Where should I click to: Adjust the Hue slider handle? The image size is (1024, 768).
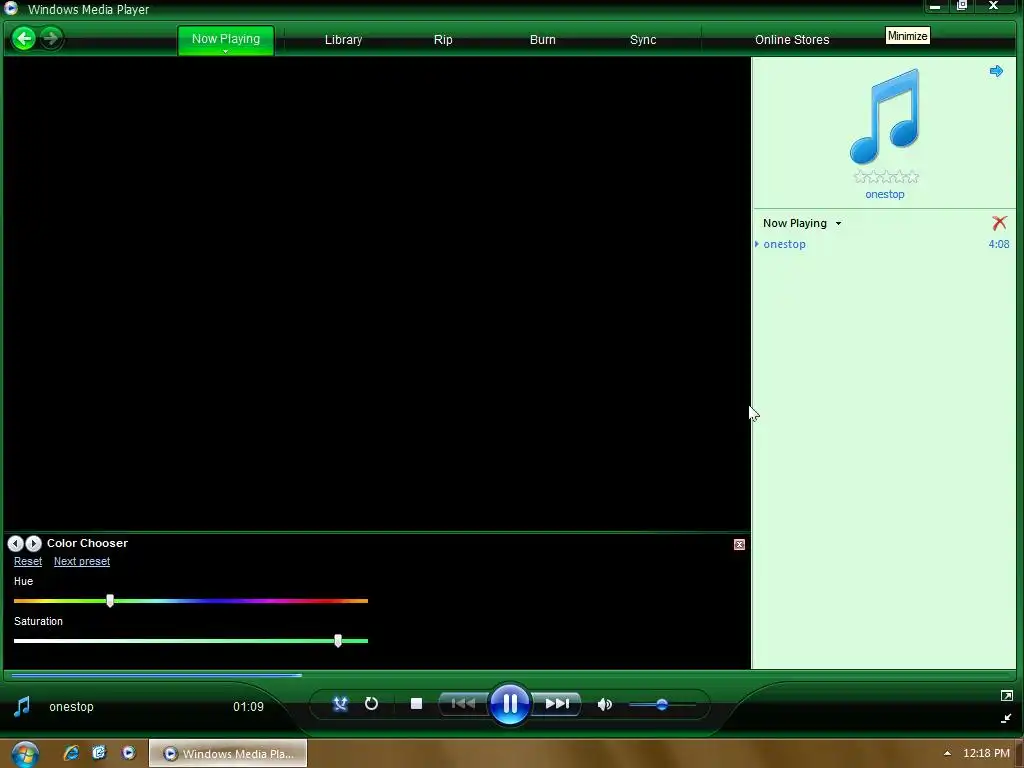[110, 601]
